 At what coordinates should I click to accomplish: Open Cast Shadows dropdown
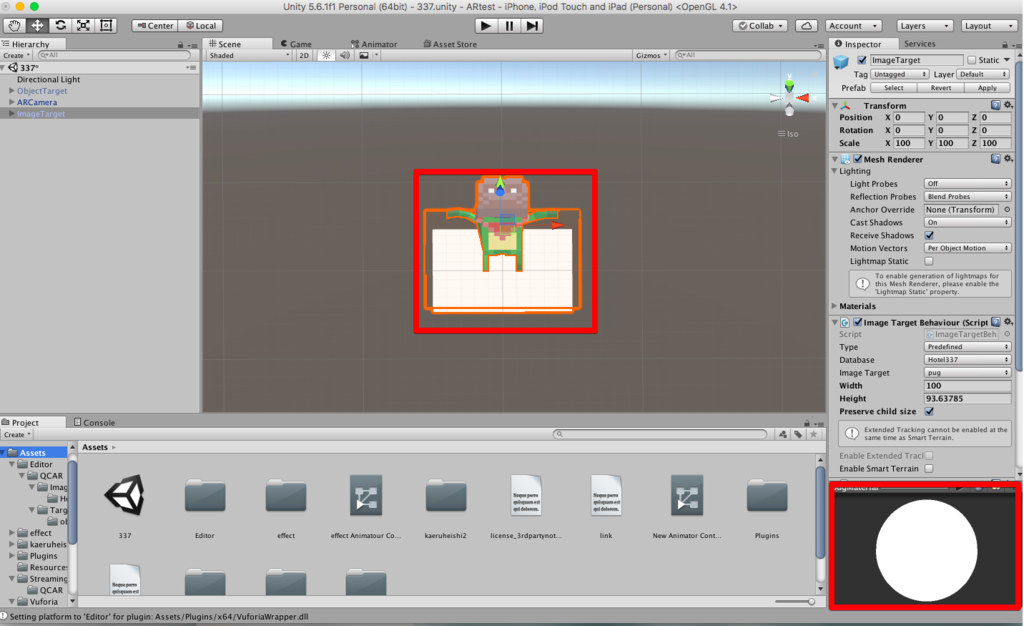pos(967,223)
